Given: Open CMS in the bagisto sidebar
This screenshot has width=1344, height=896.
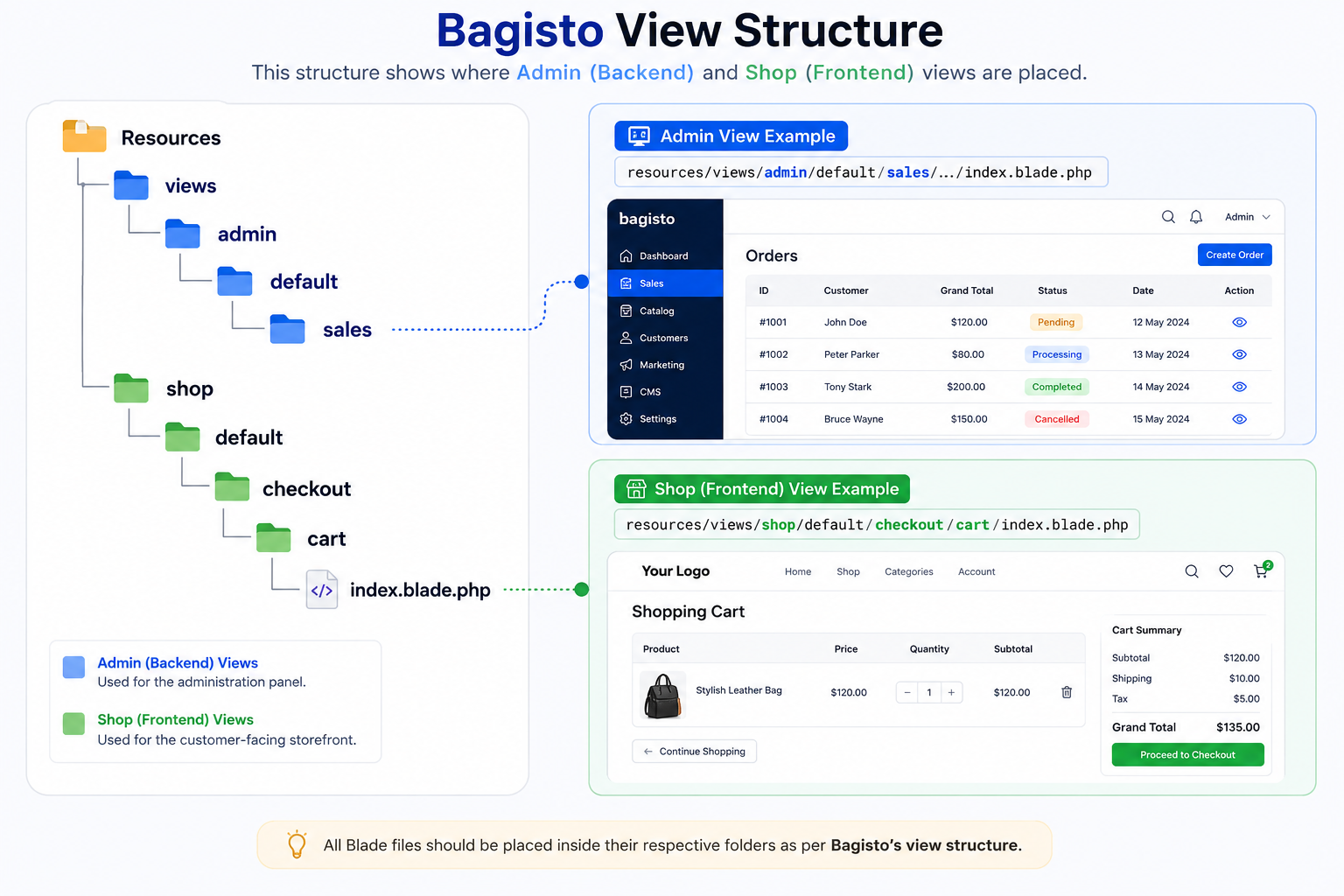Looking at the screenshot, I should pyautogui.click(x=665, y=392).
